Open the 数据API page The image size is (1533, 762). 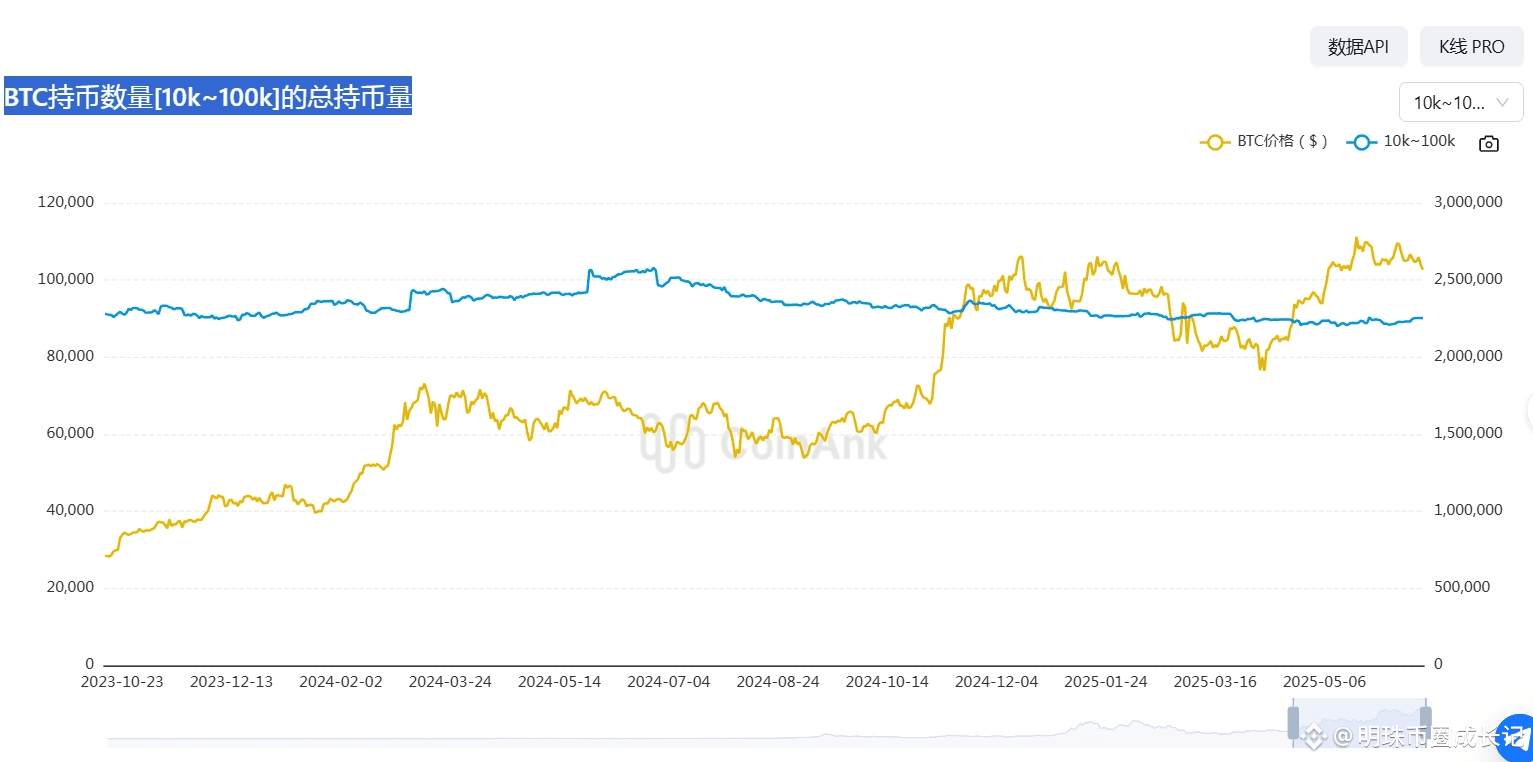1358,47
